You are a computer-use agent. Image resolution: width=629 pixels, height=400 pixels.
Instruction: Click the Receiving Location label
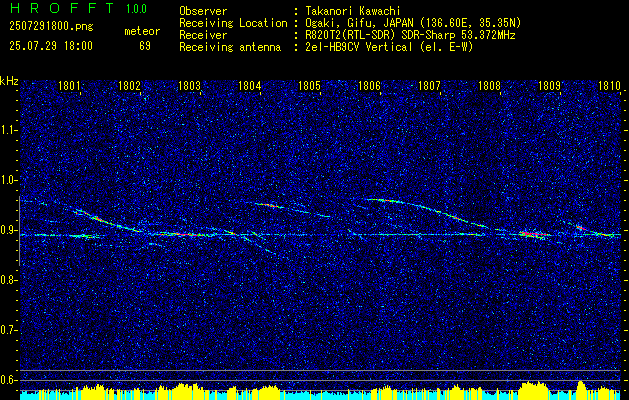(x=233, y=23)
